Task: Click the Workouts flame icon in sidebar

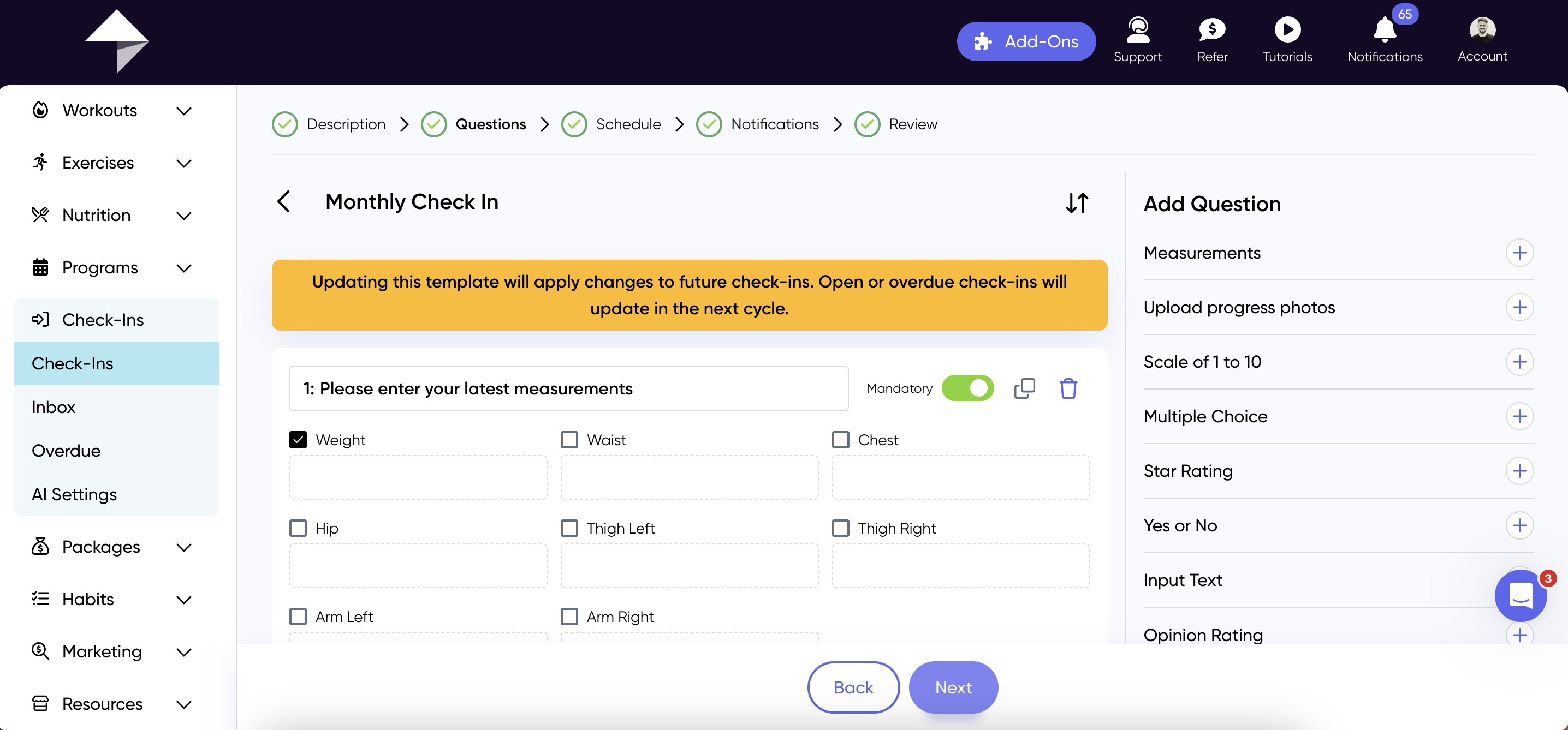Action: click(x=40, y=110)
